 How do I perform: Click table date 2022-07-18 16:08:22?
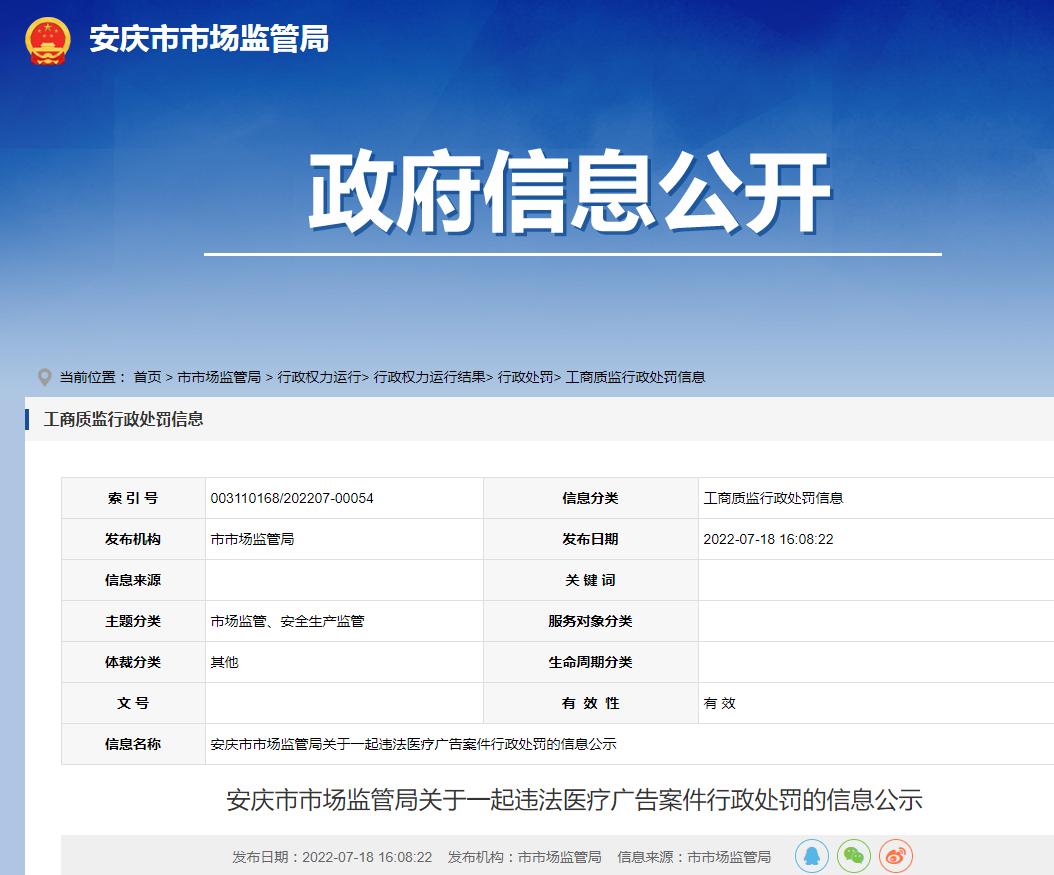click(768, 539)
